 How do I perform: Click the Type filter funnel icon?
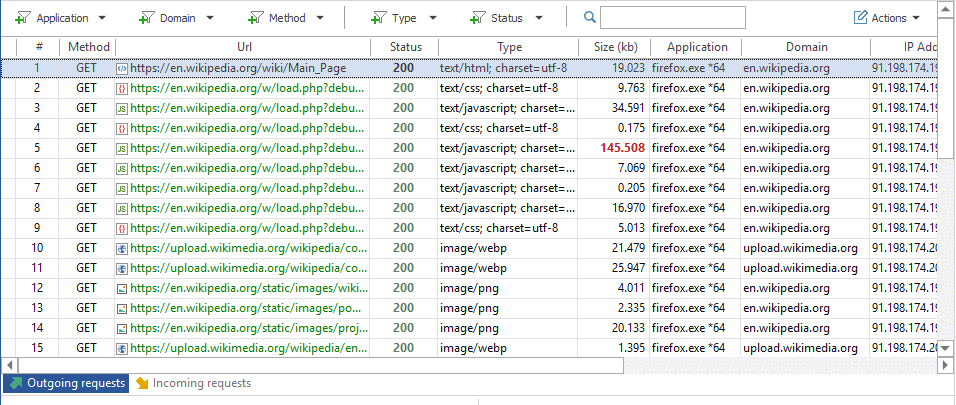[x=379, y=18]
